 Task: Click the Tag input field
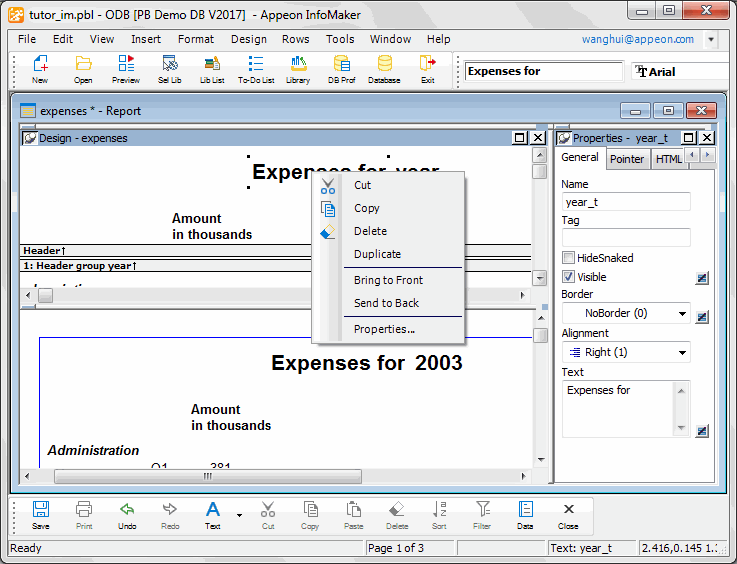[626, 238]
